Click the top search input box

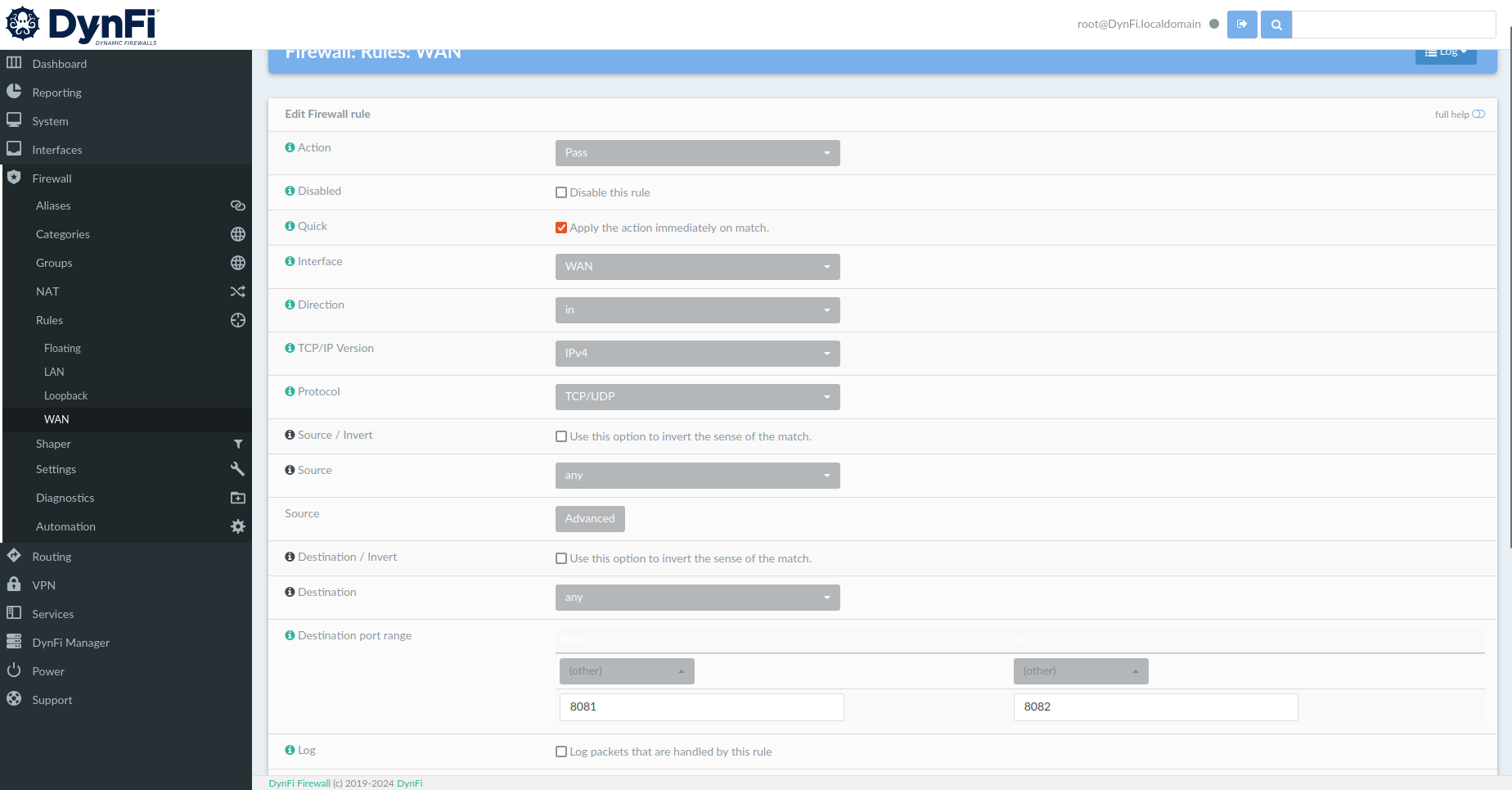(x=1394, y=25)
